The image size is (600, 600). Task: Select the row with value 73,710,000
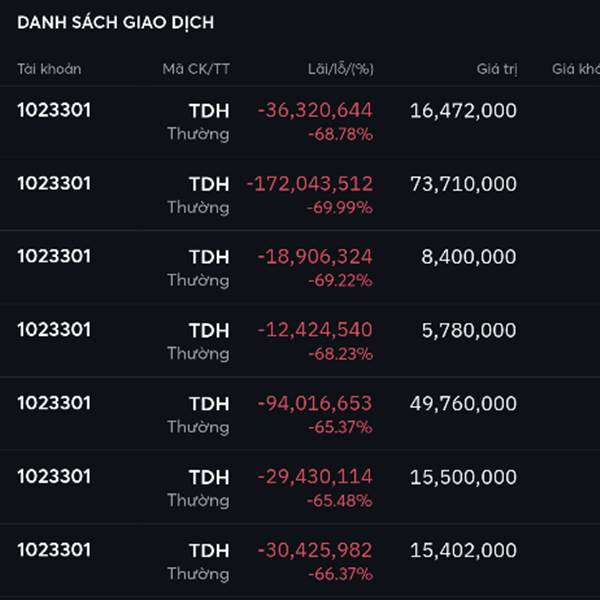pos(300,195)
